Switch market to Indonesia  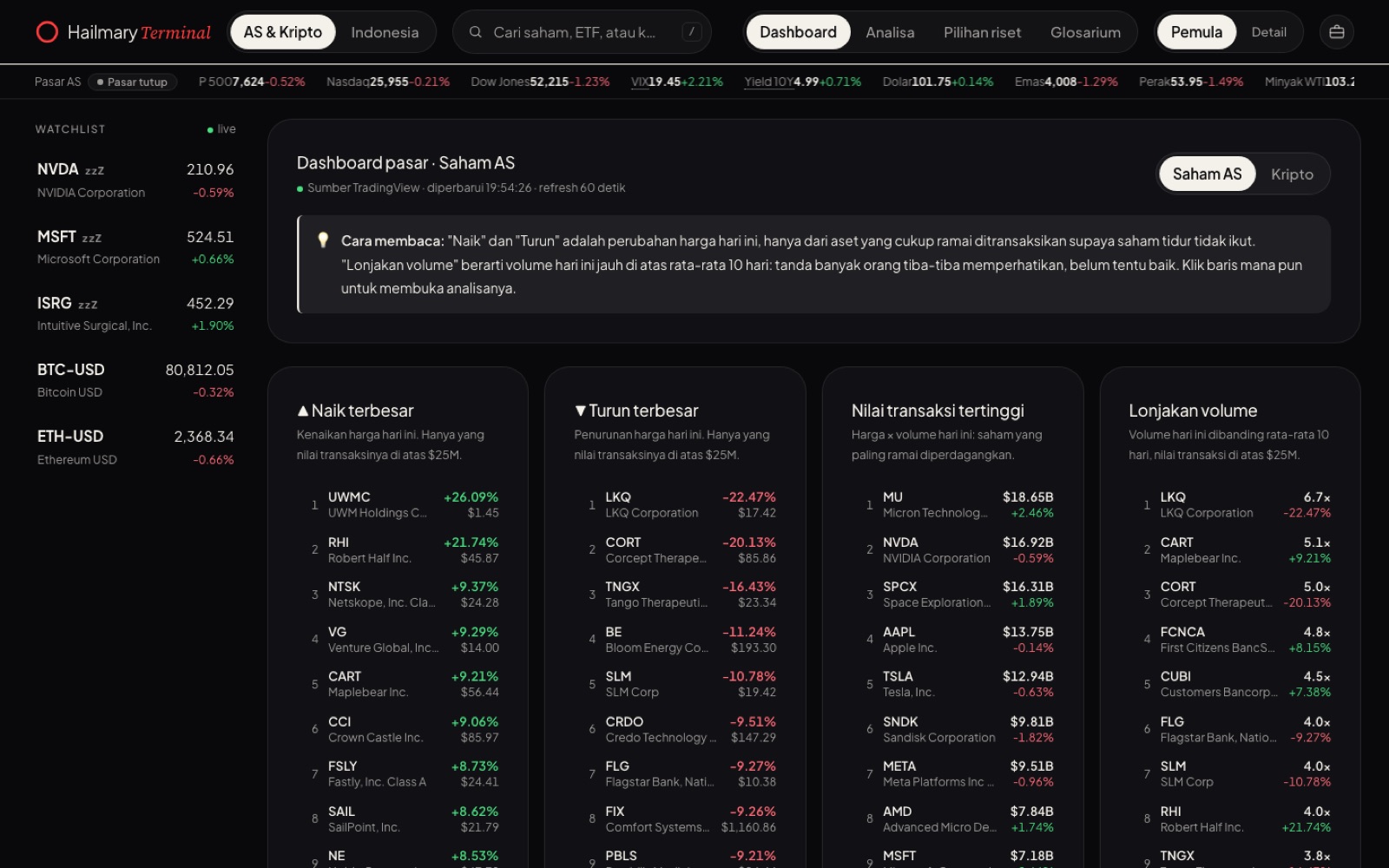[385, 32]
